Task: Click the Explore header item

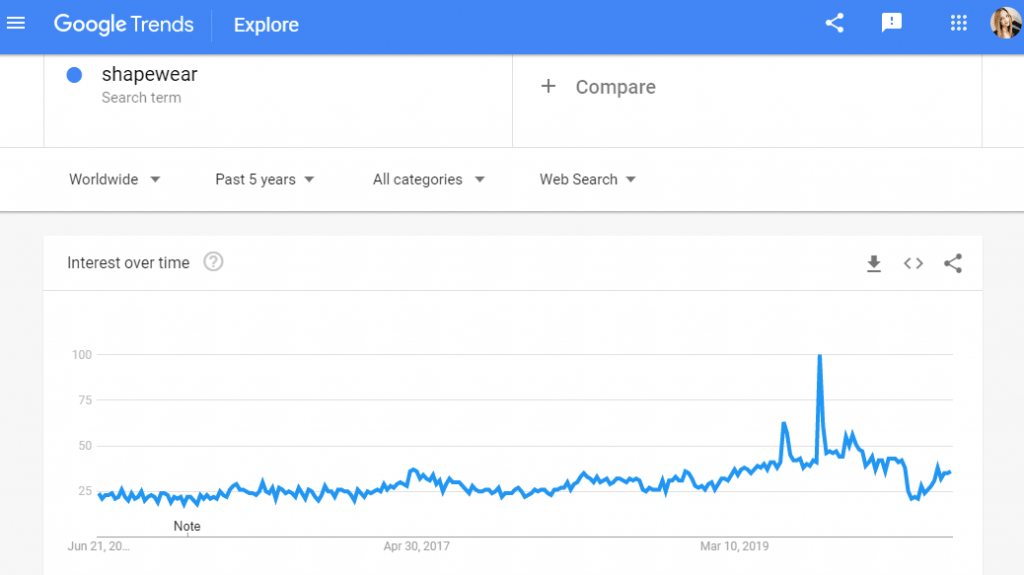Action: point(266,25)
